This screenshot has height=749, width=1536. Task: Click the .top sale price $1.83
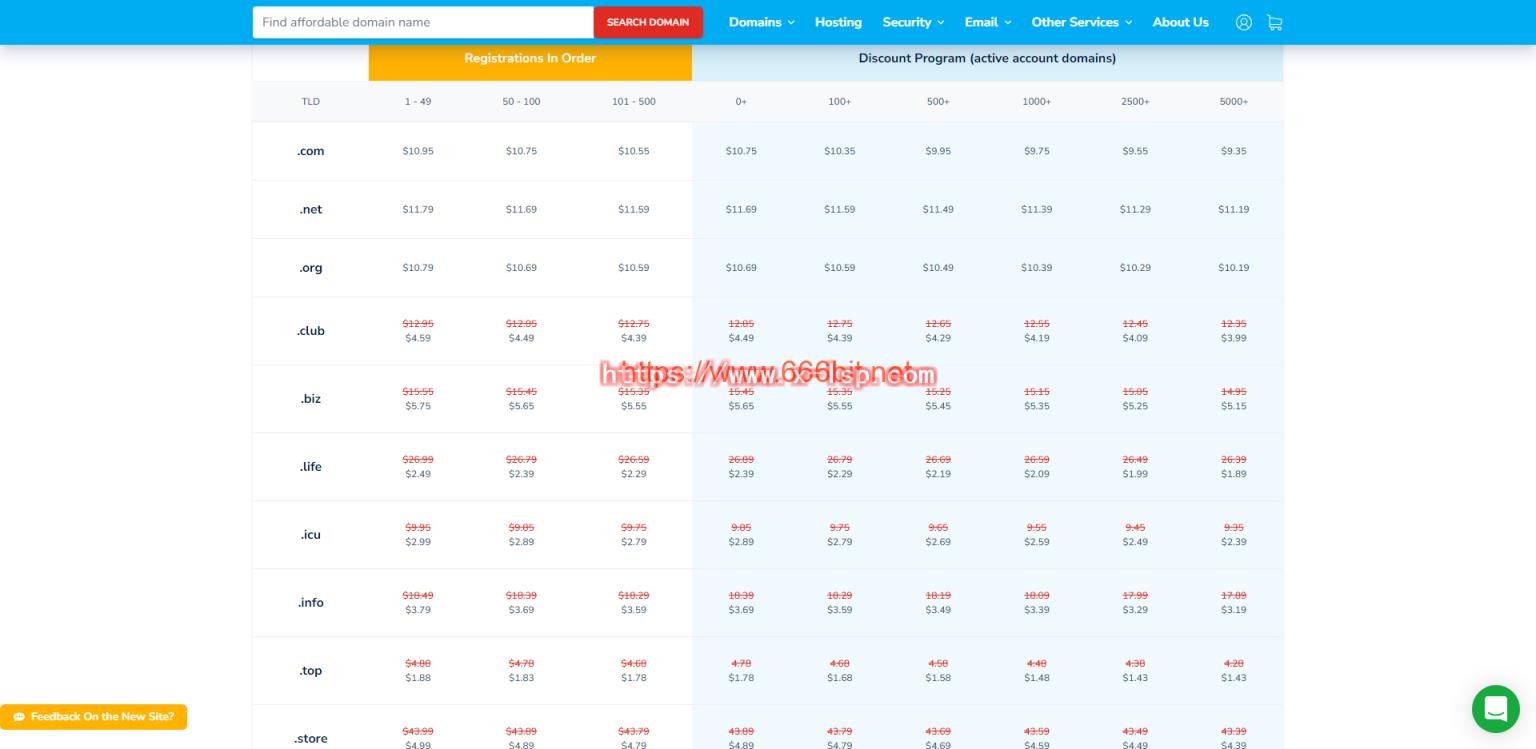tap(521, 678)
